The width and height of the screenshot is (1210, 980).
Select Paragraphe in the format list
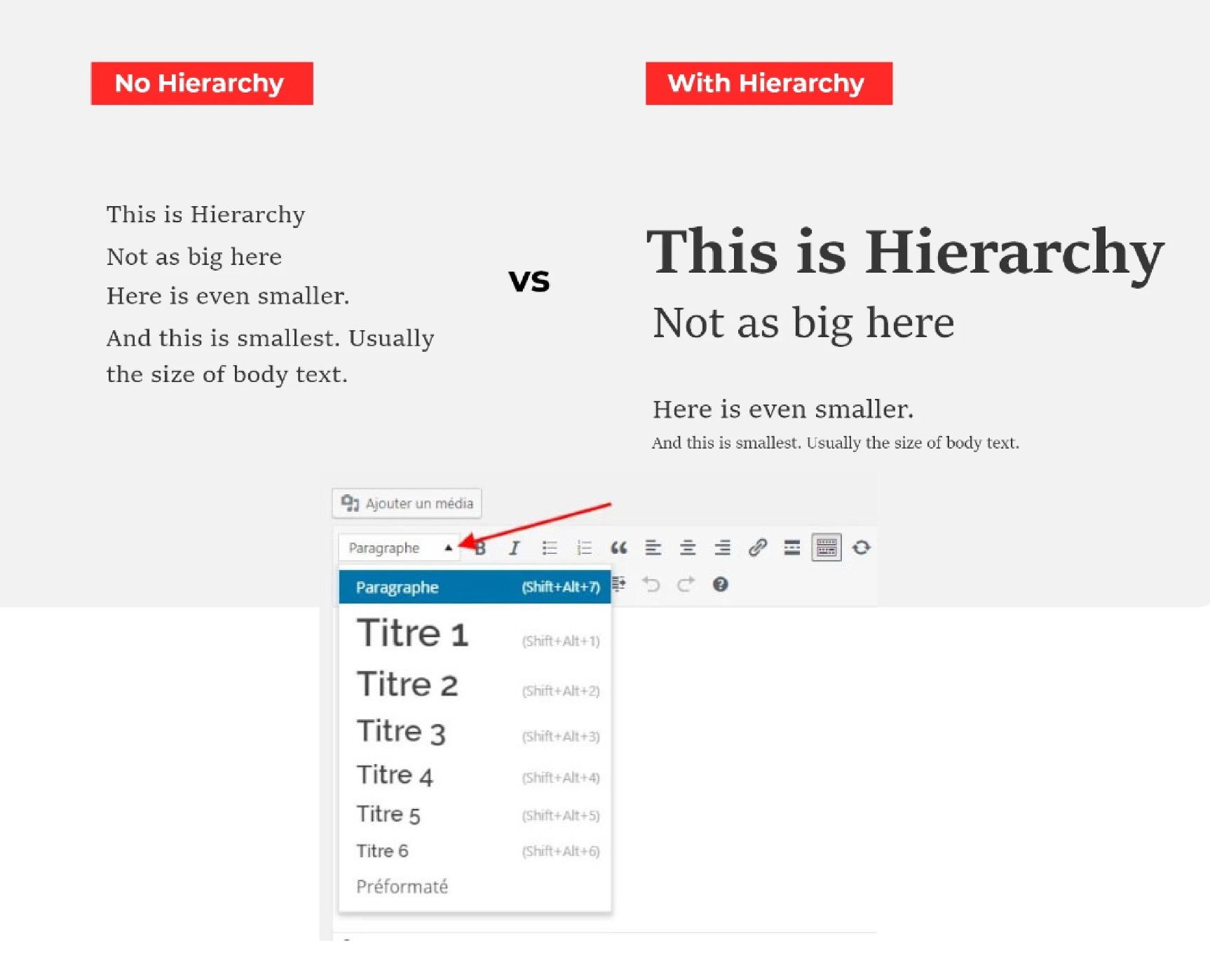pyautogui.click(x=475, y=587)
